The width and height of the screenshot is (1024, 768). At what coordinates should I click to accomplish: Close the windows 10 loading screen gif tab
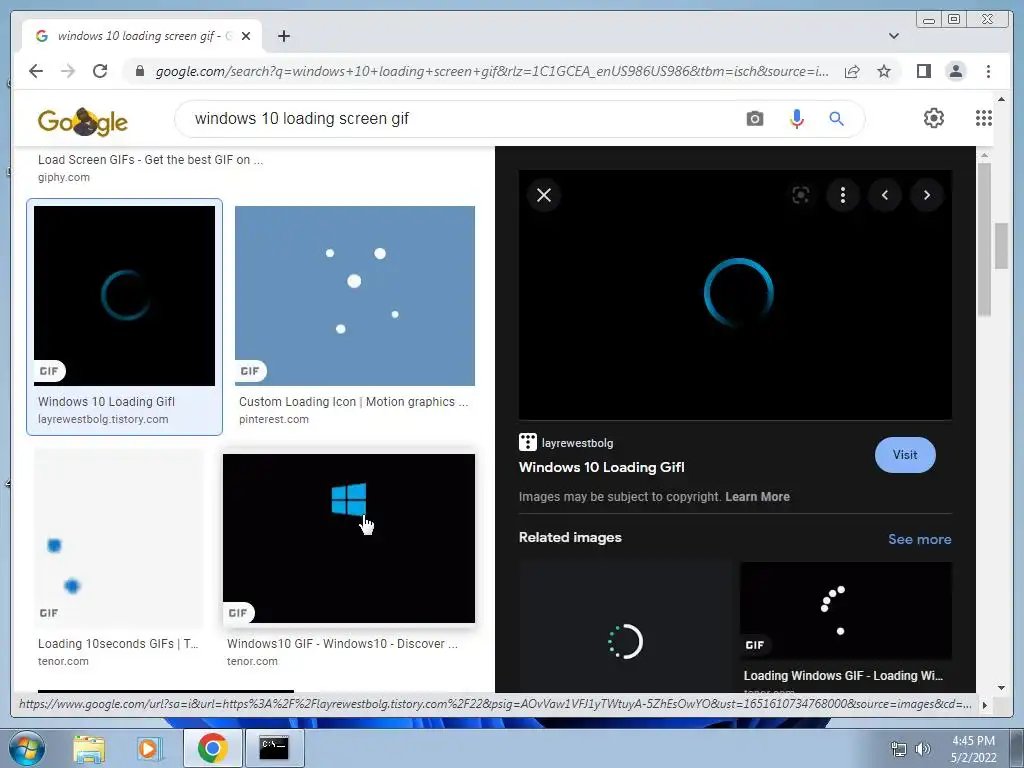[246, 36]
